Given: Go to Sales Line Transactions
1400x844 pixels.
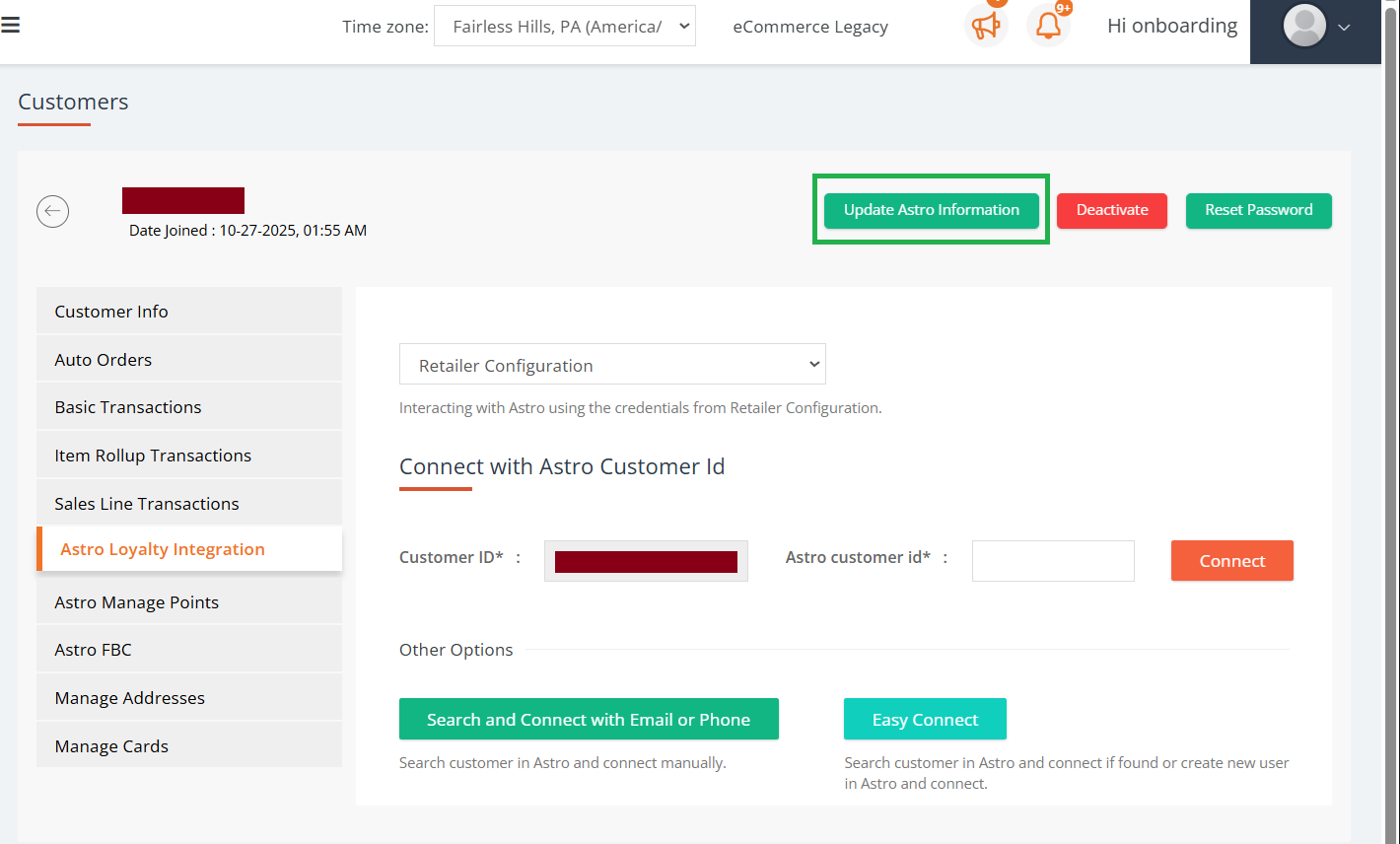Looking at the screenshot, I should 189,504.
